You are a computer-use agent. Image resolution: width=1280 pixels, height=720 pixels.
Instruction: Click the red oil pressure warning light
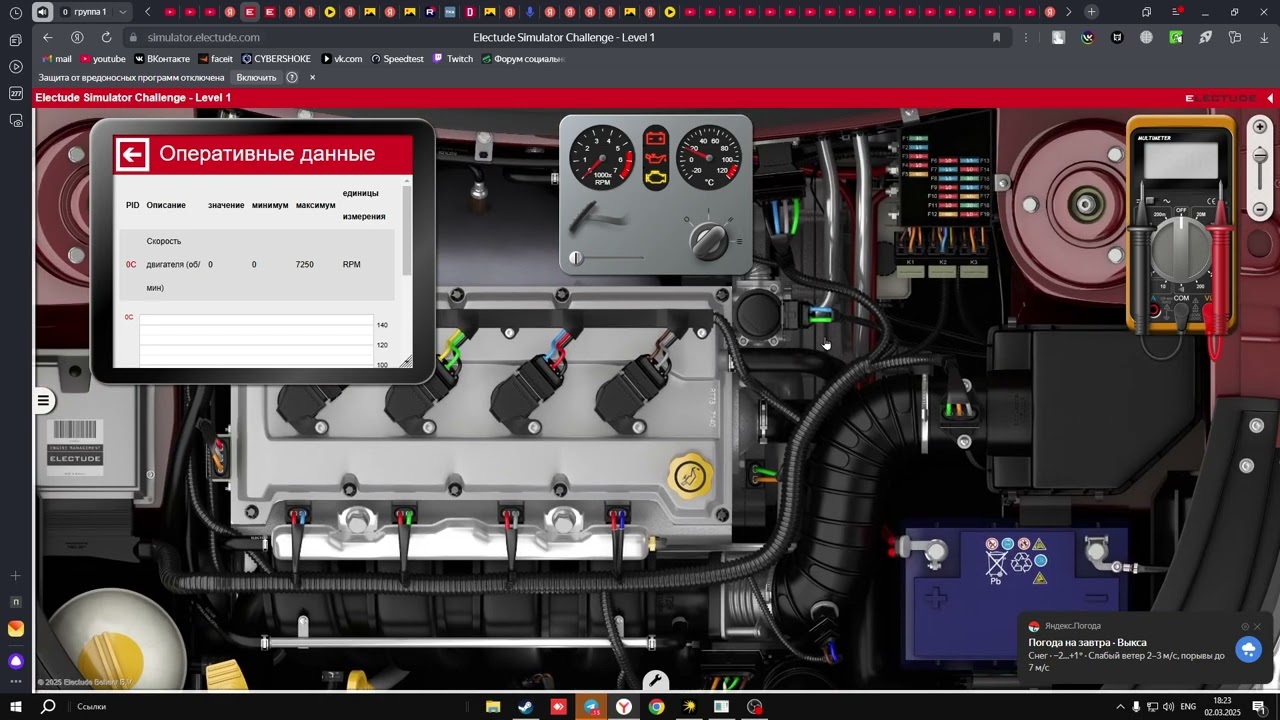click(656, 158)
